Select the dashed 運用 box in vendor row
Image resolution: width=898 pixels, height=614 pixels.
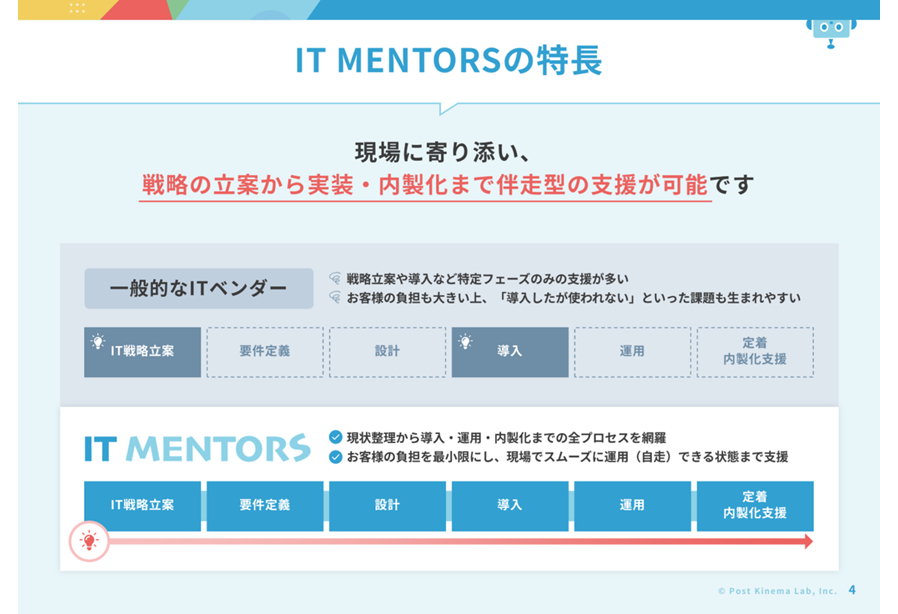[x=632, y=352]
